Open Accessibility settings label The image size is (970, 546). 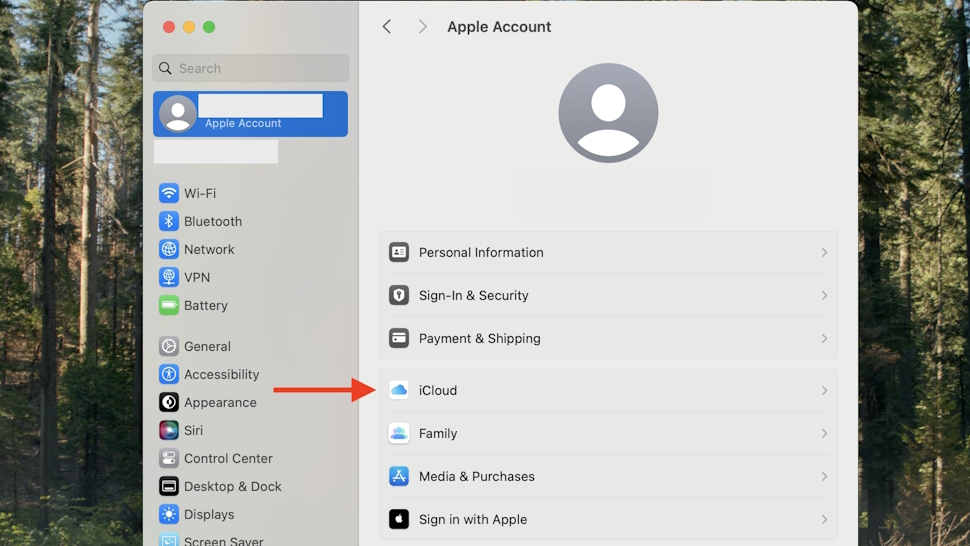click(x=221, y=374)
